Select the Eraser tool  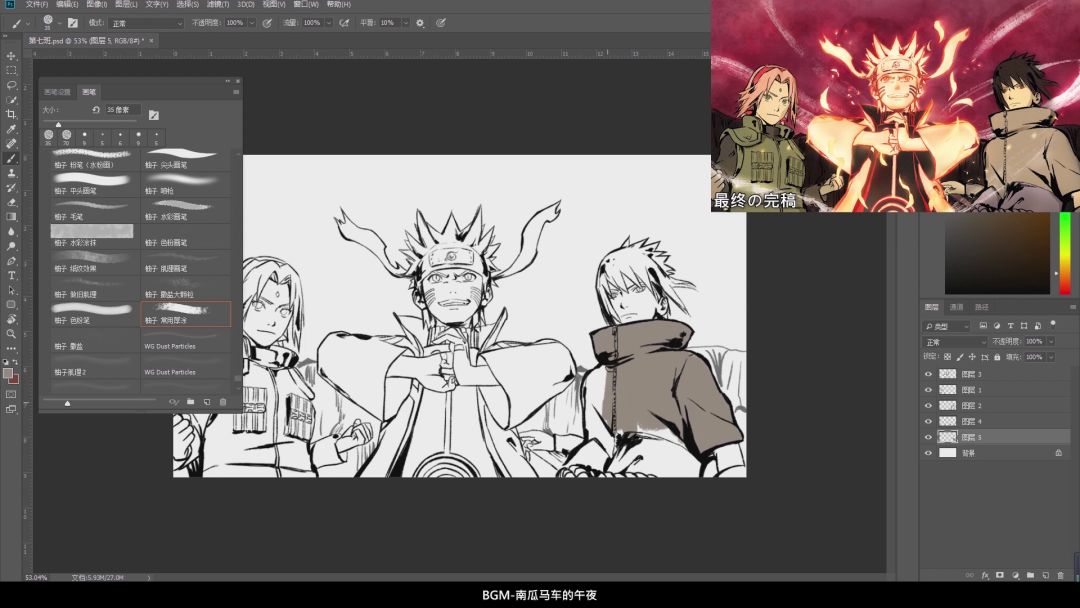point(11,202)
